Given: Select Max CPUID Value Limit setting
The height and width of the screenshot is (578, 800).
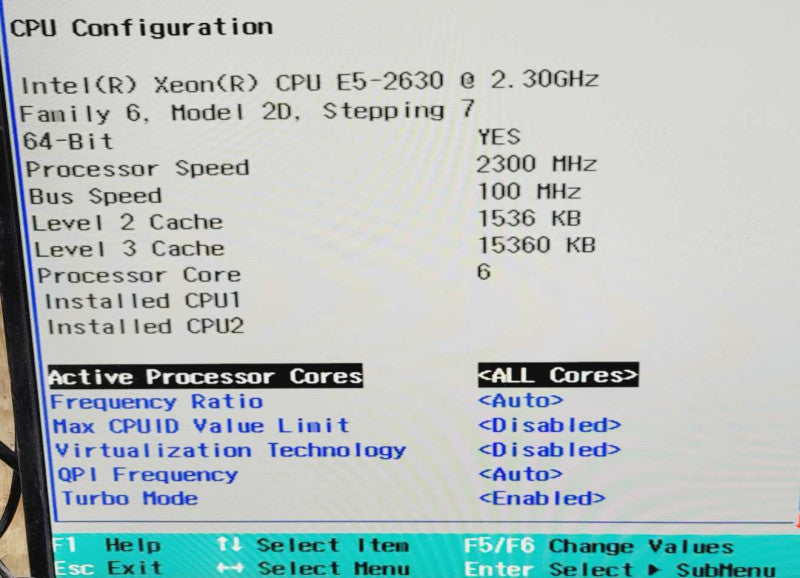Looking at the screenshot, I should coord(201,425).
